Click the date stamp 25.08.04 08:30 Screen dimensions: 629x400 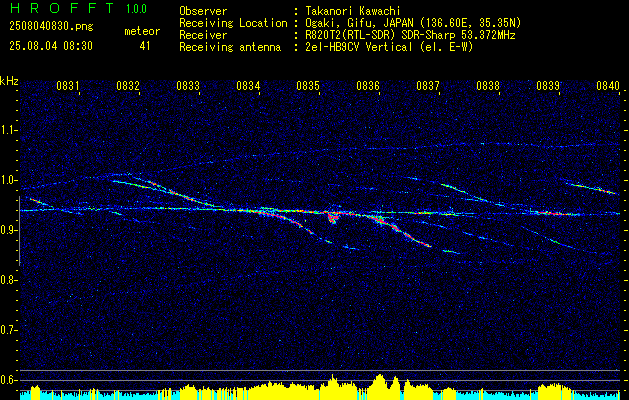pos(51,46)
